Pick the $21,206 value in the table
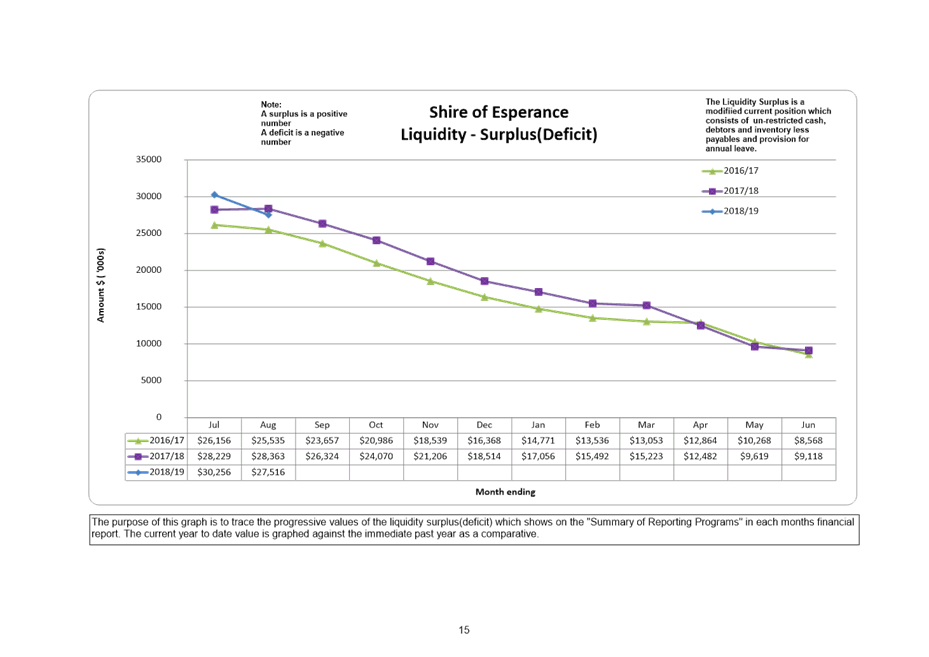 click(430, 457)
